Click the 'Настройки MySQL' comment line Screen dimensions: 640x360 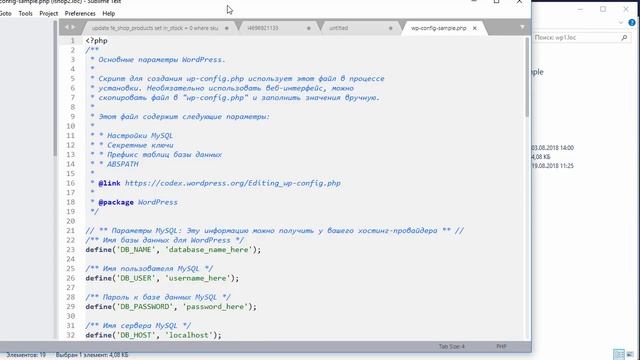[x=131, y=136]
